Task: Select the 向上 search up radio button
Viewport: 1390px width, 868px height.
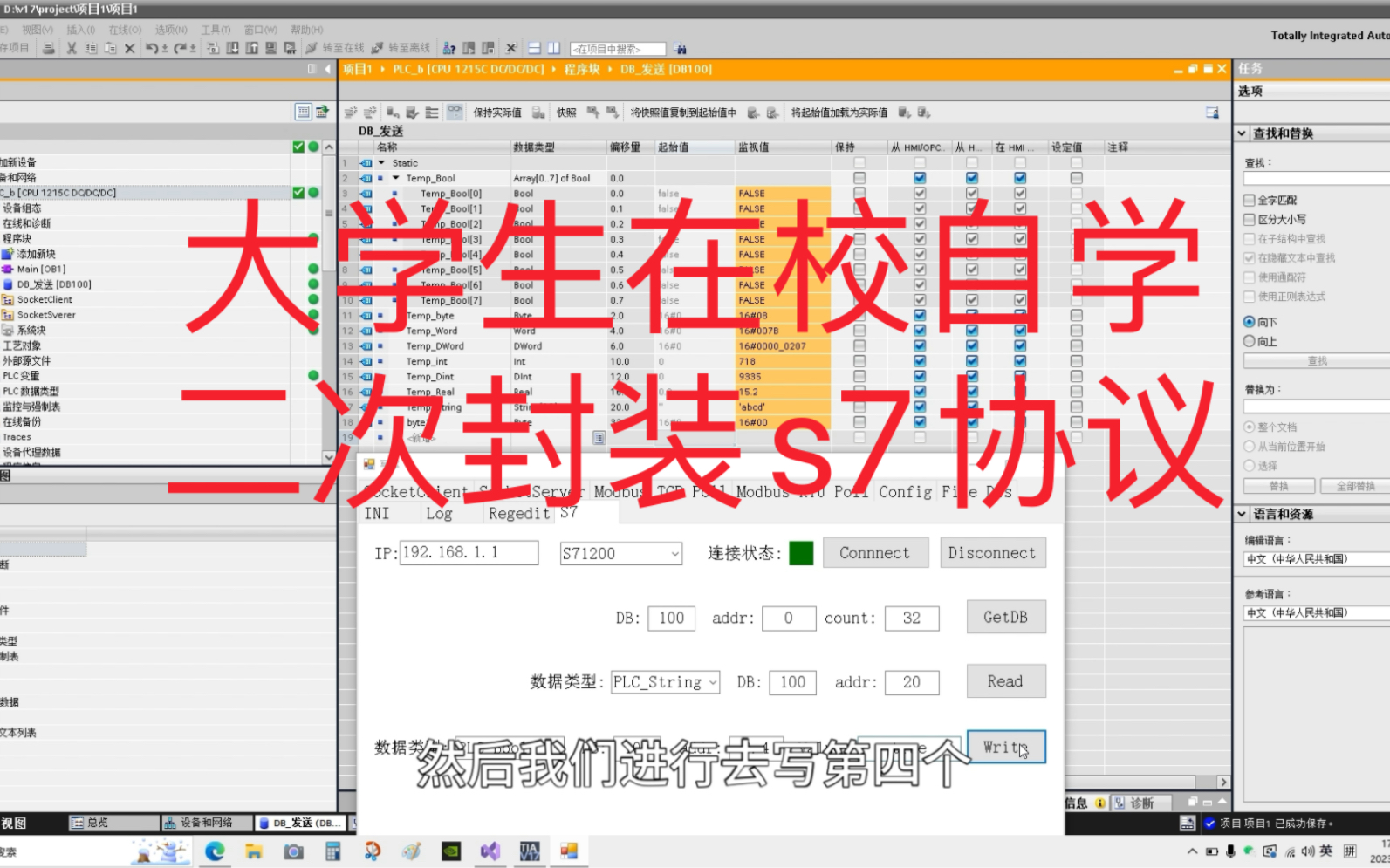Action: point(1249,341)
